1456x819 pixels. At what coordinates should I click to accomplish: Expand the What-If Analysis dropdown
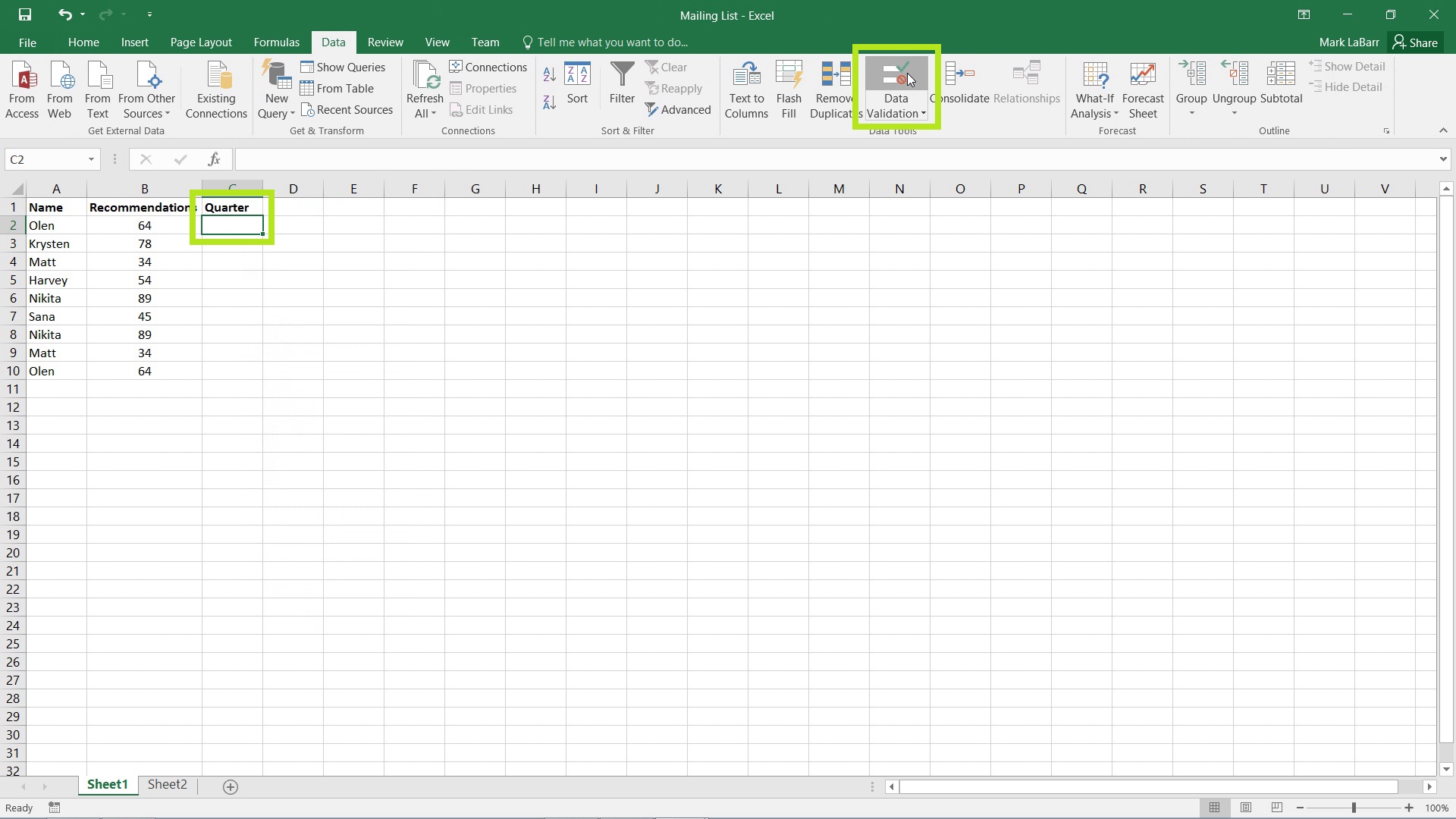point(1093,89)
